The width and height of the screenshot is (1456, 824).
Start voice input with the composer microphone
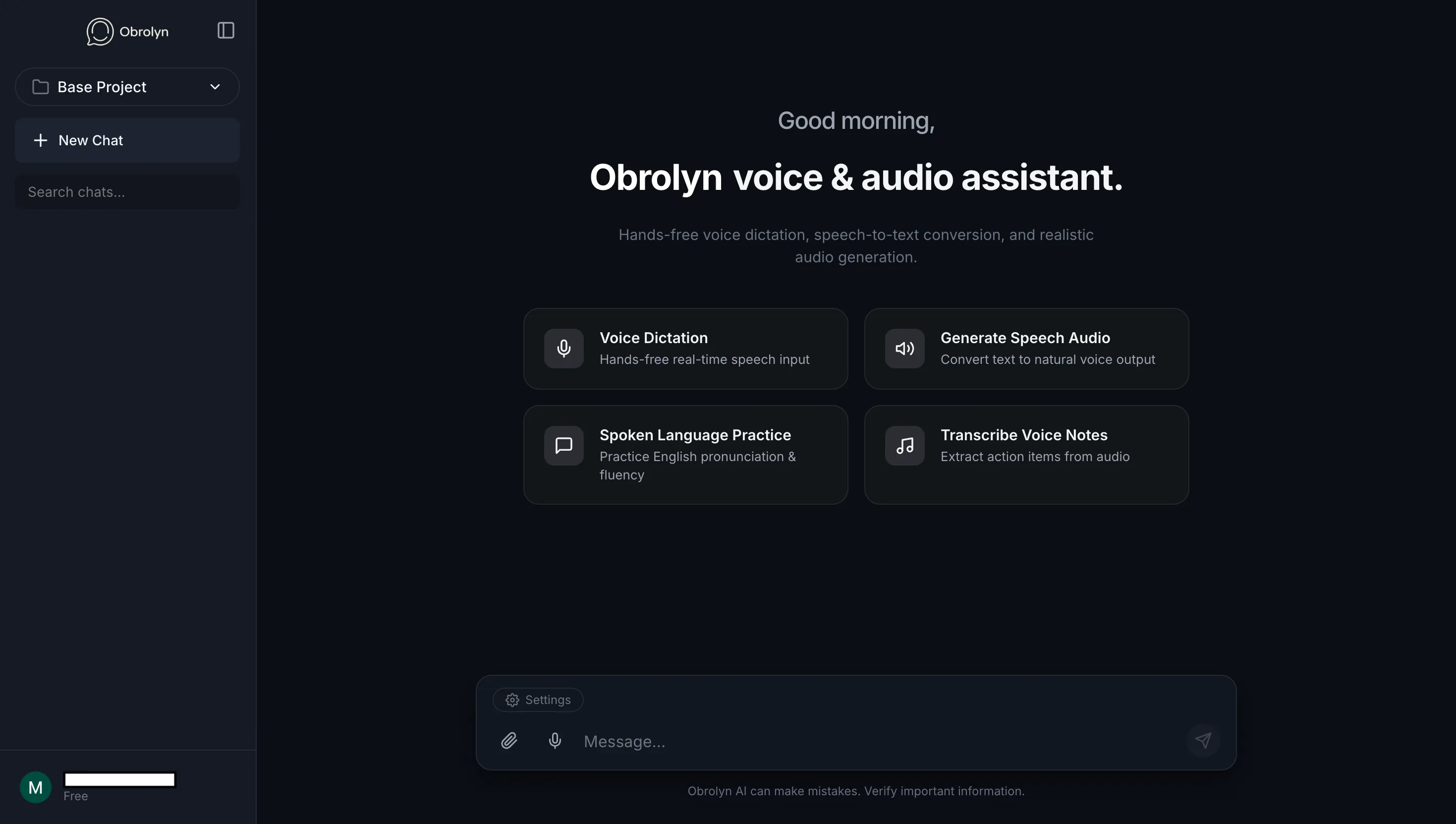click(x=555, y=741)
